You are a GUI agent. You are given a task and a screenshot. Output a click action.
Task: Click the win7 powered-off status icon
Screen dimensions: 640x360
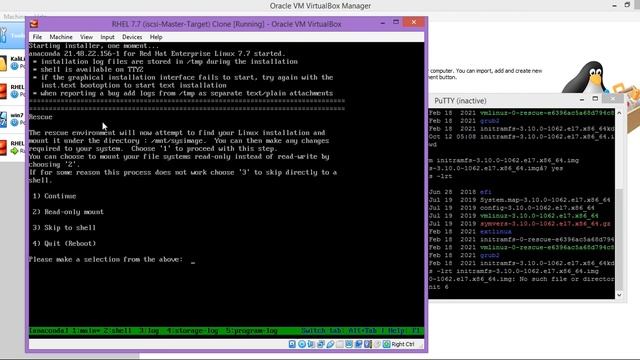[x=15, y=122]
